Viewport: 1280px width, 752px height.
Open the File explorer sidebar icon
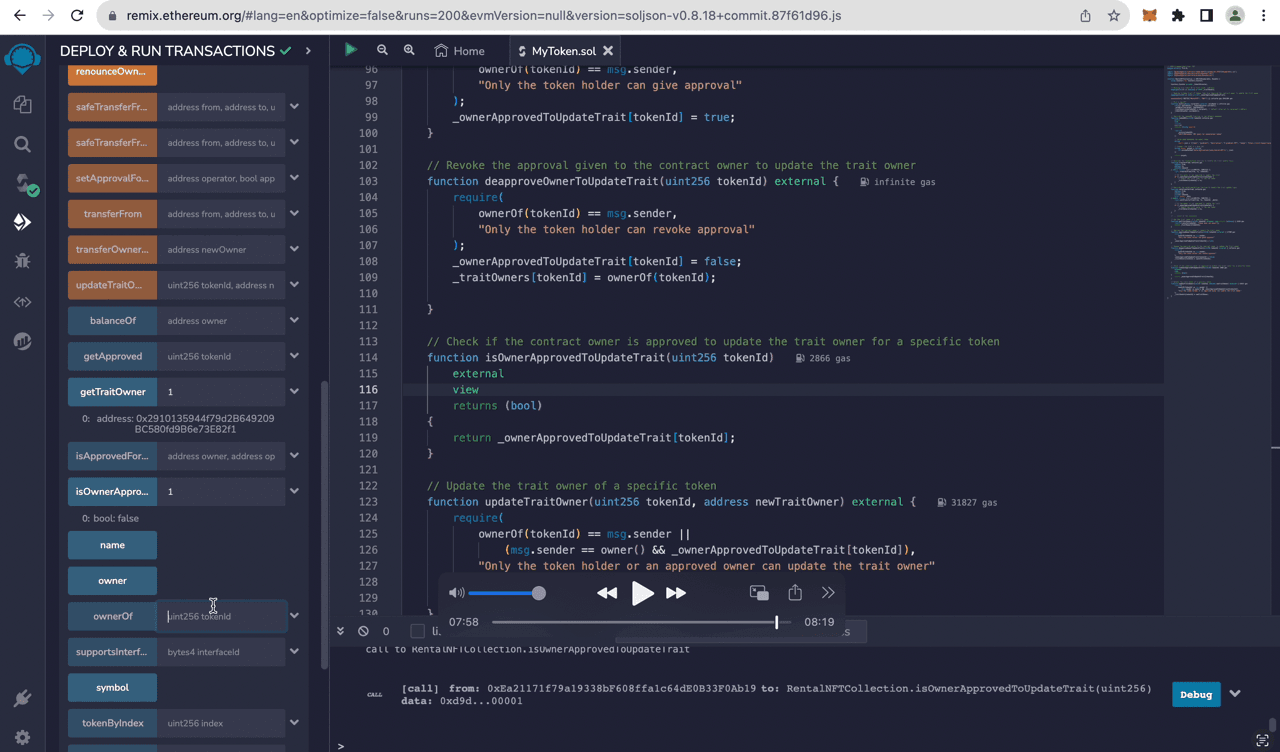22,105
